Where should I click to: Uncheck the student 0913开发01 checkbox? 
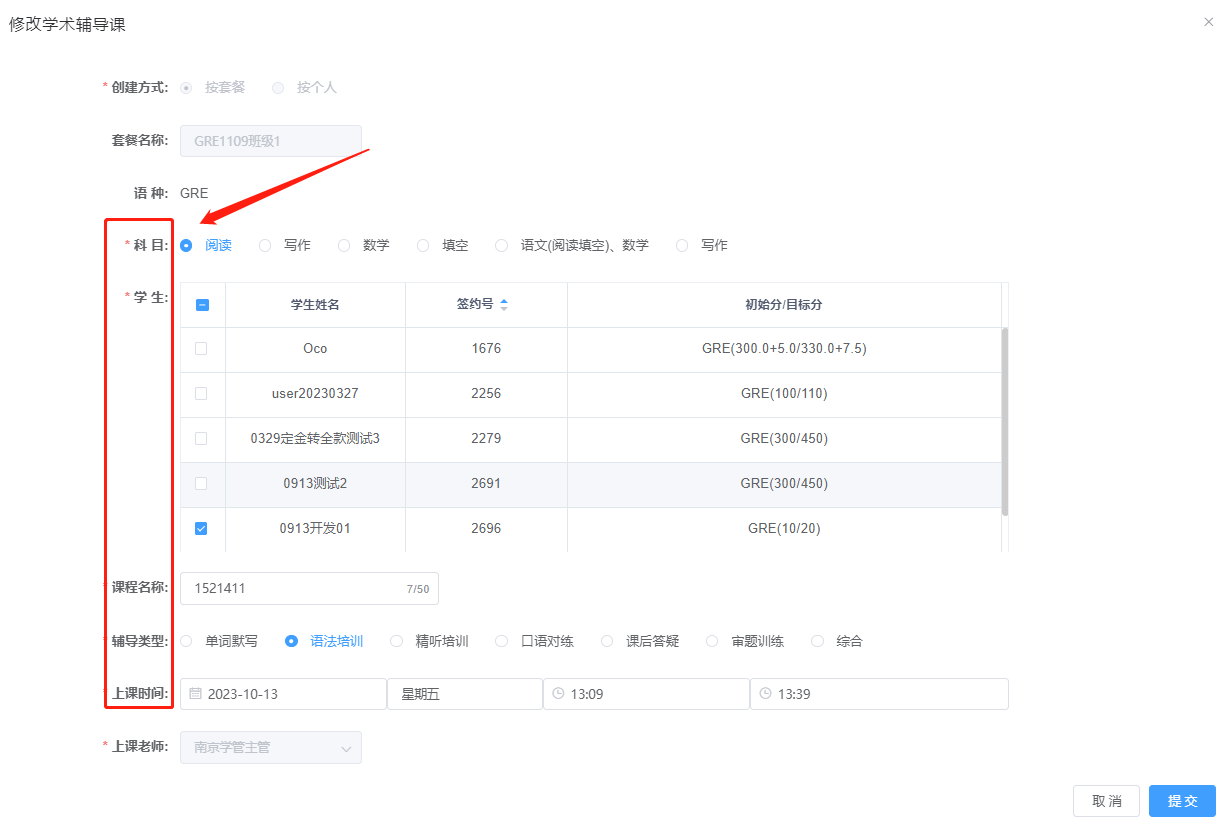coord(201,529)
